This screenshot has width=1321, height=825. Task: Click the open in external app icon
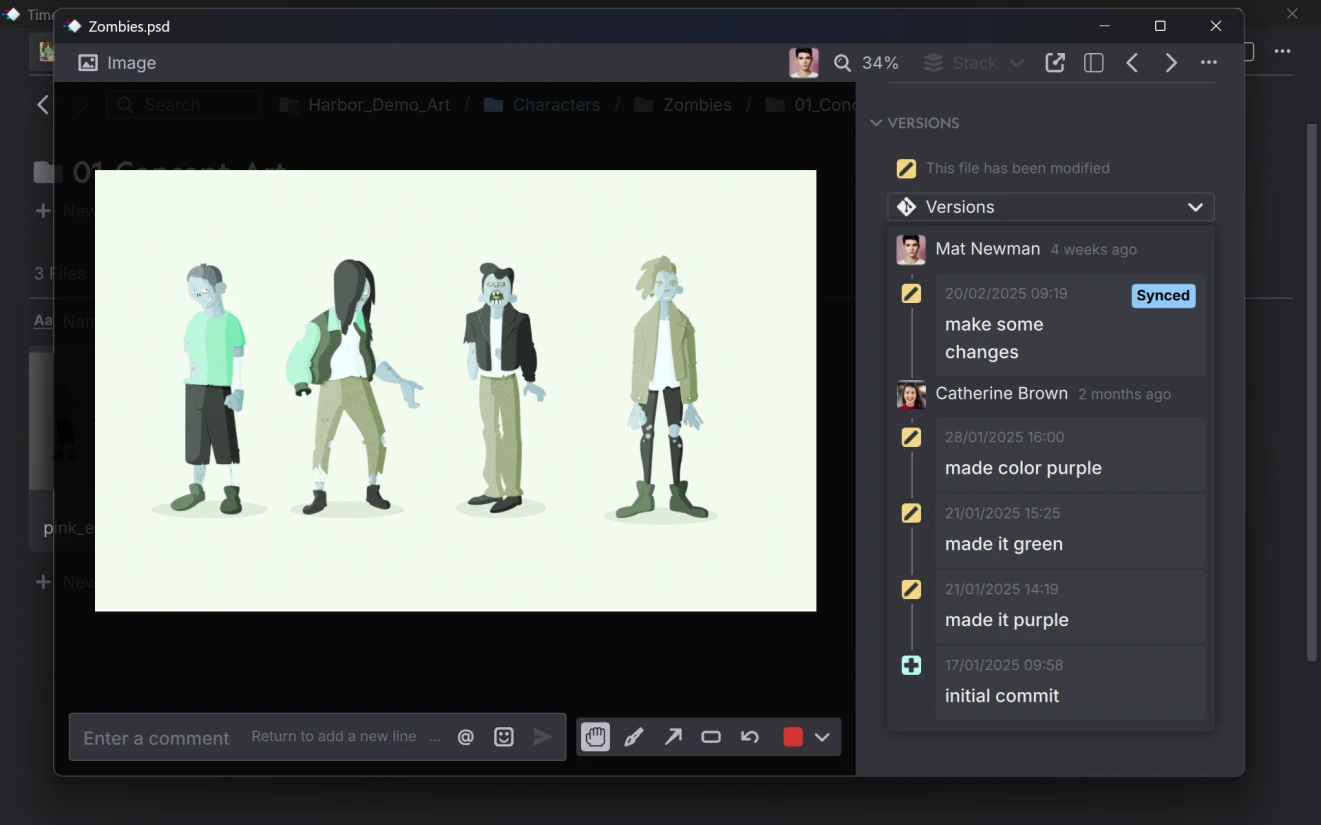tap(1055, 63)
